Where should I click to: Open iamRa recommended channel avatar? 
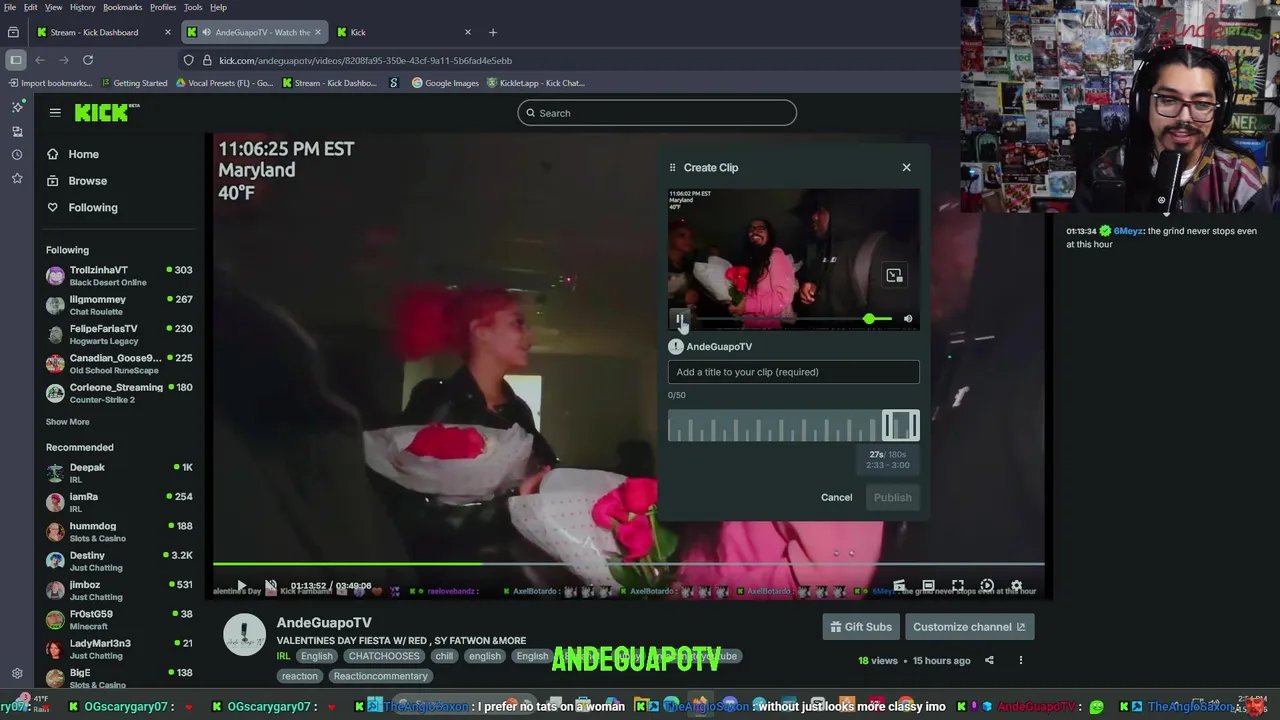pos(55,502)
